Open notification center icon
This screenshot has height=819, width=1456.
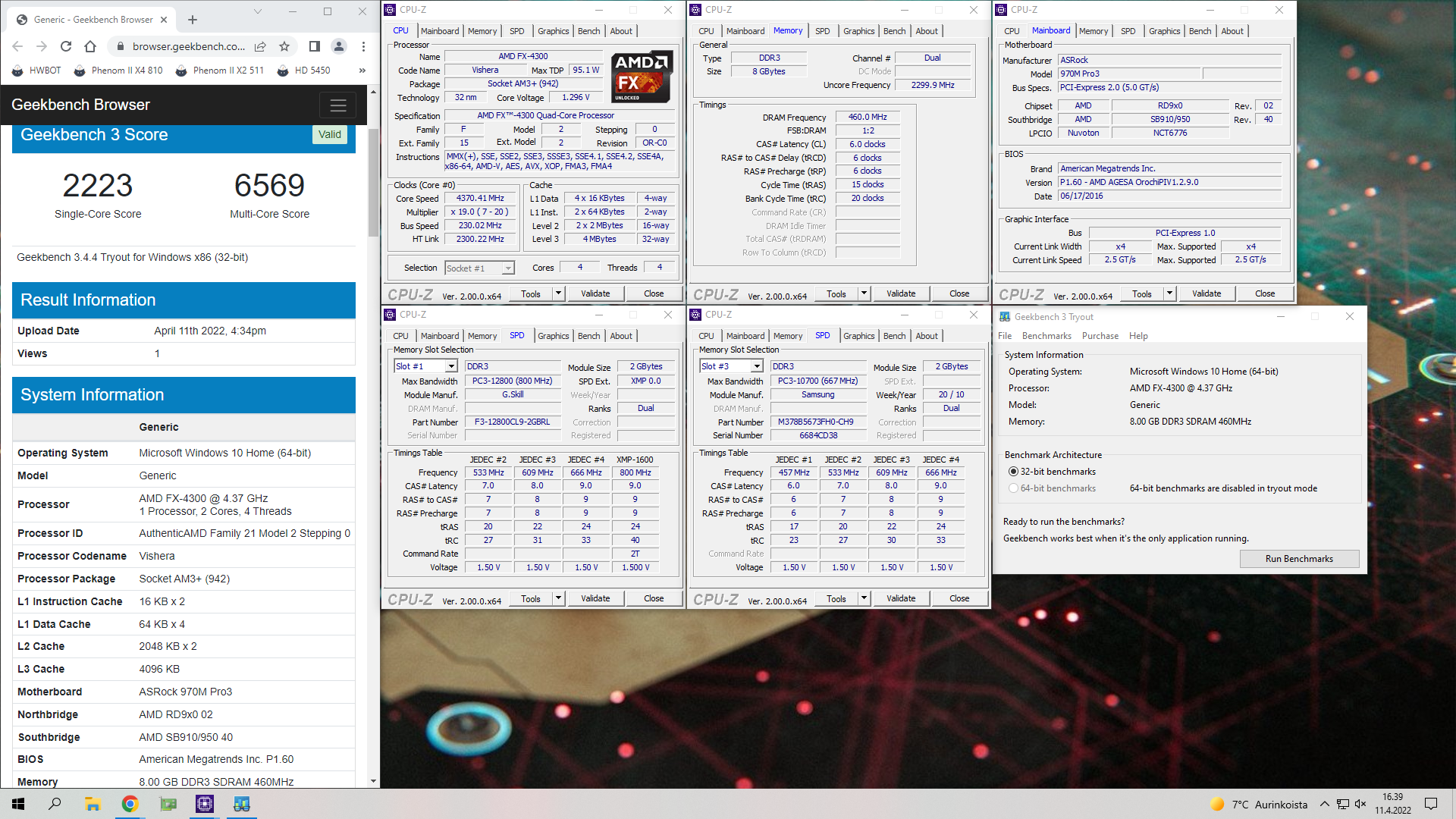coord(1431,804)
